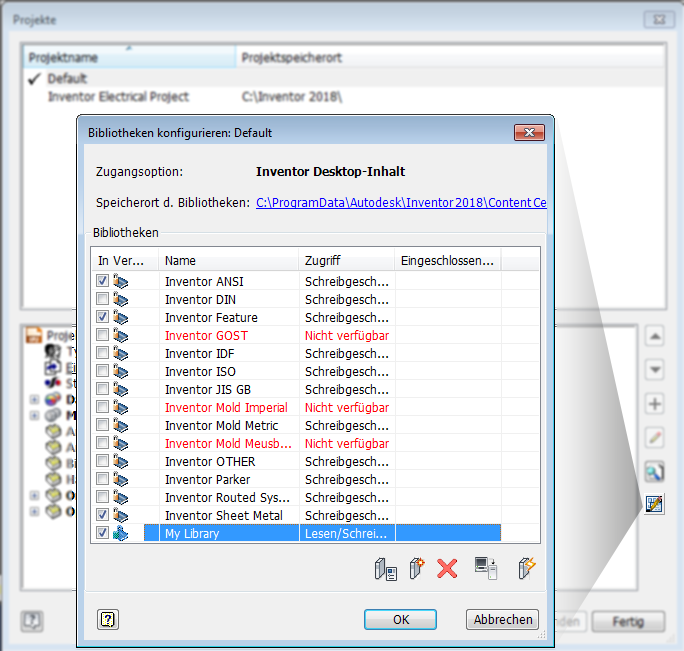Click the My Library read/write book icon
The width and height of the screenshot is (684, 651).
click(x=120, y=533)
